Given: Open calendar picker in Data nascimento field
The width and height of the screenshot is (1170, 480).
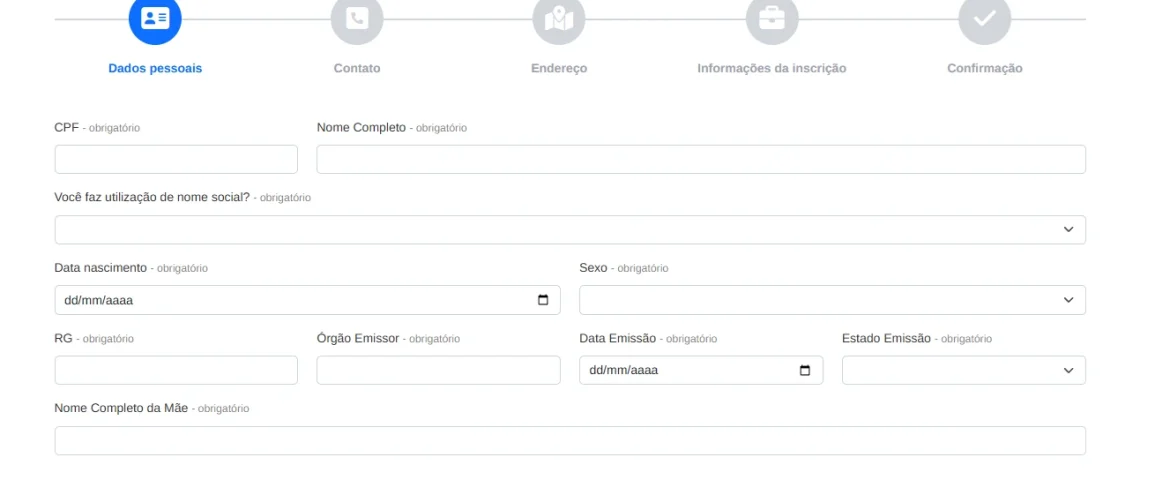Looking at the screenshot, I should [543, 300].
